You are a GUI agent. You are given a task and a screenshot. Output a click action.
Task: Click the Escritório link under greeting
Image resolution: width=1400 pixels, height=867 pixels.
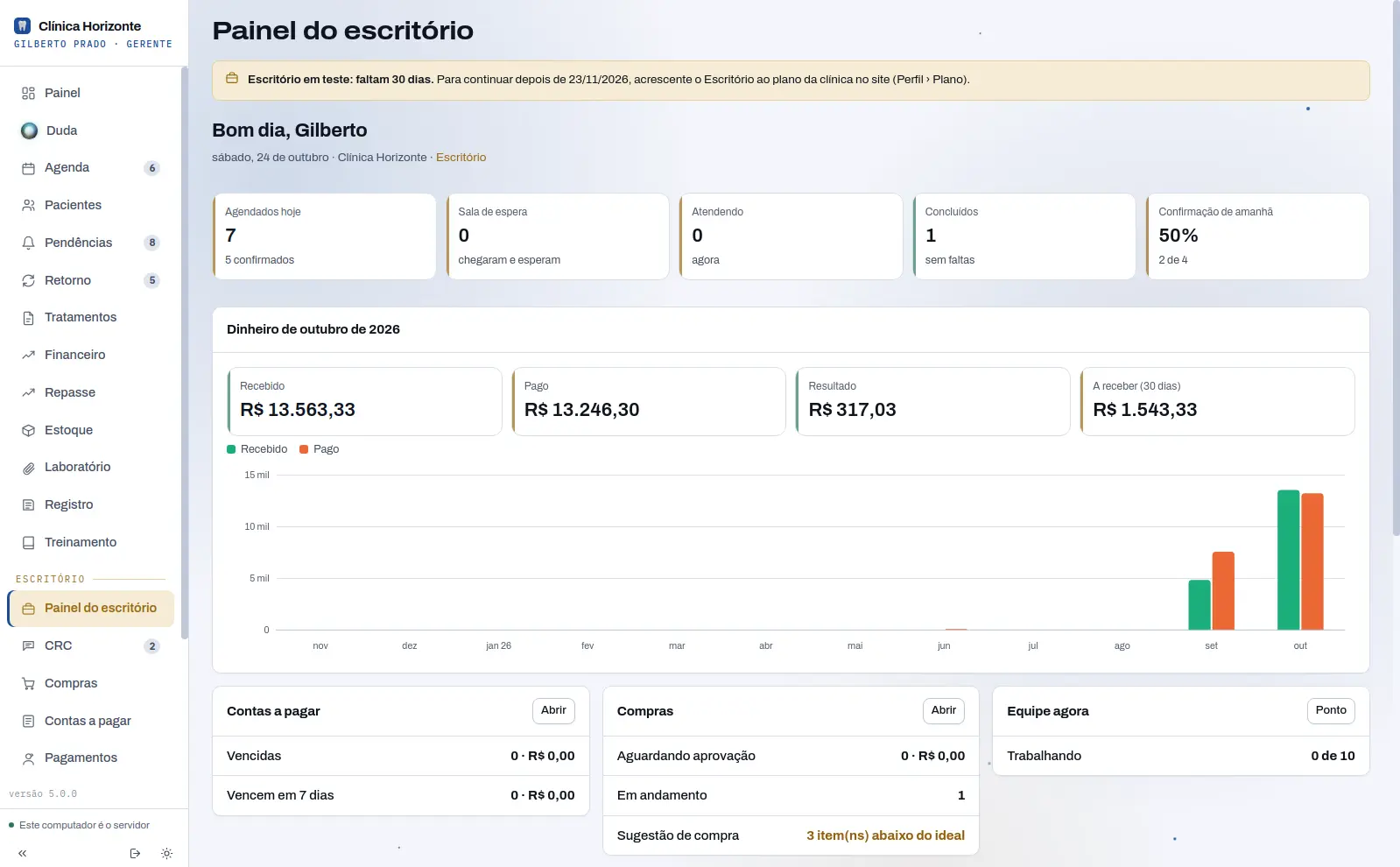461,158
